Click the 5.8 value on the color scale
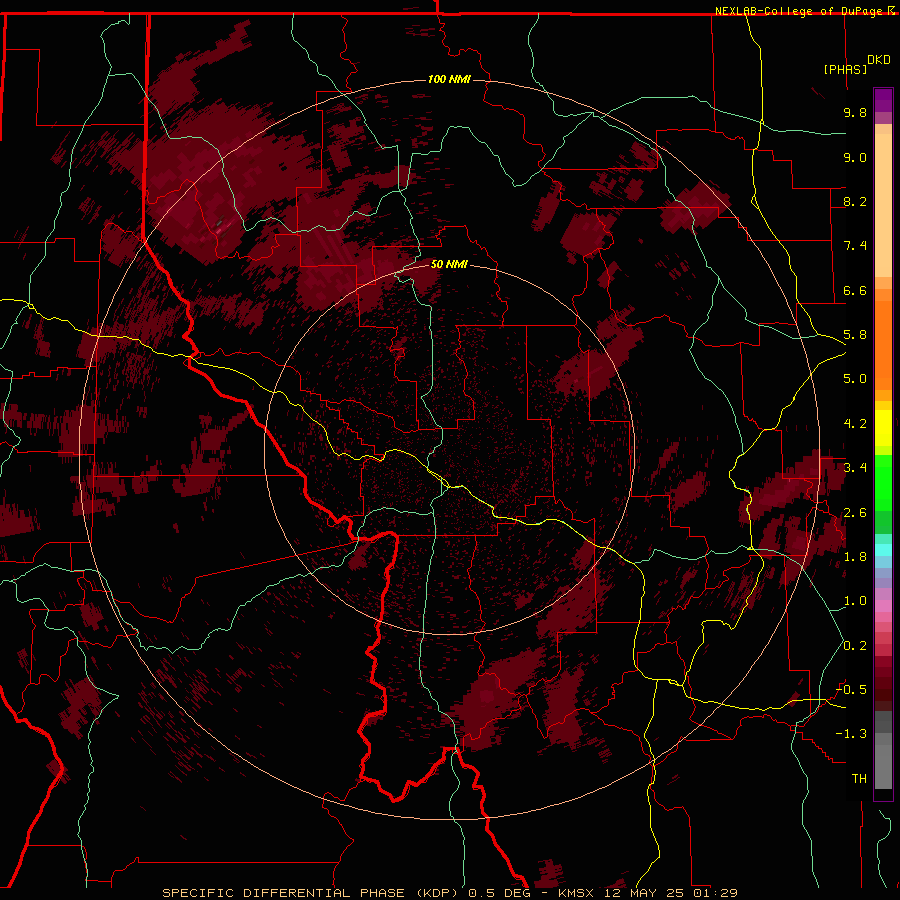This screenshot has height=900, width=900. click(x=855, y=335)
